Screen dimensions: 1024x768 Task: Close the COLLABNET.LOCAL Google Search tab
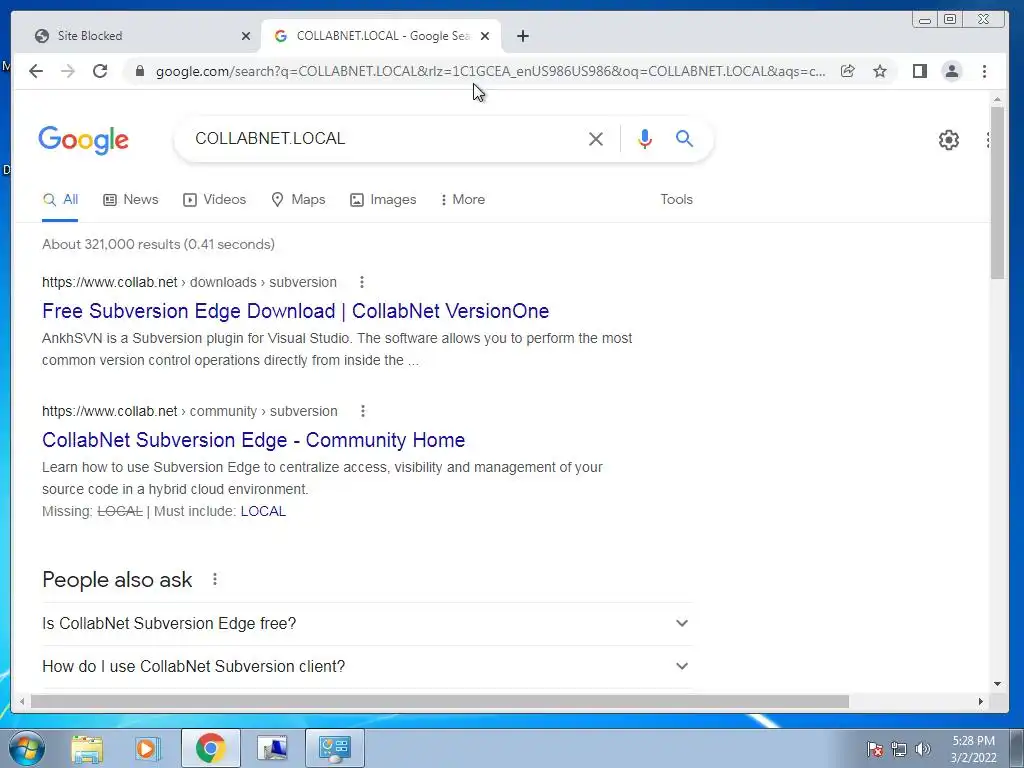(485, 37)
